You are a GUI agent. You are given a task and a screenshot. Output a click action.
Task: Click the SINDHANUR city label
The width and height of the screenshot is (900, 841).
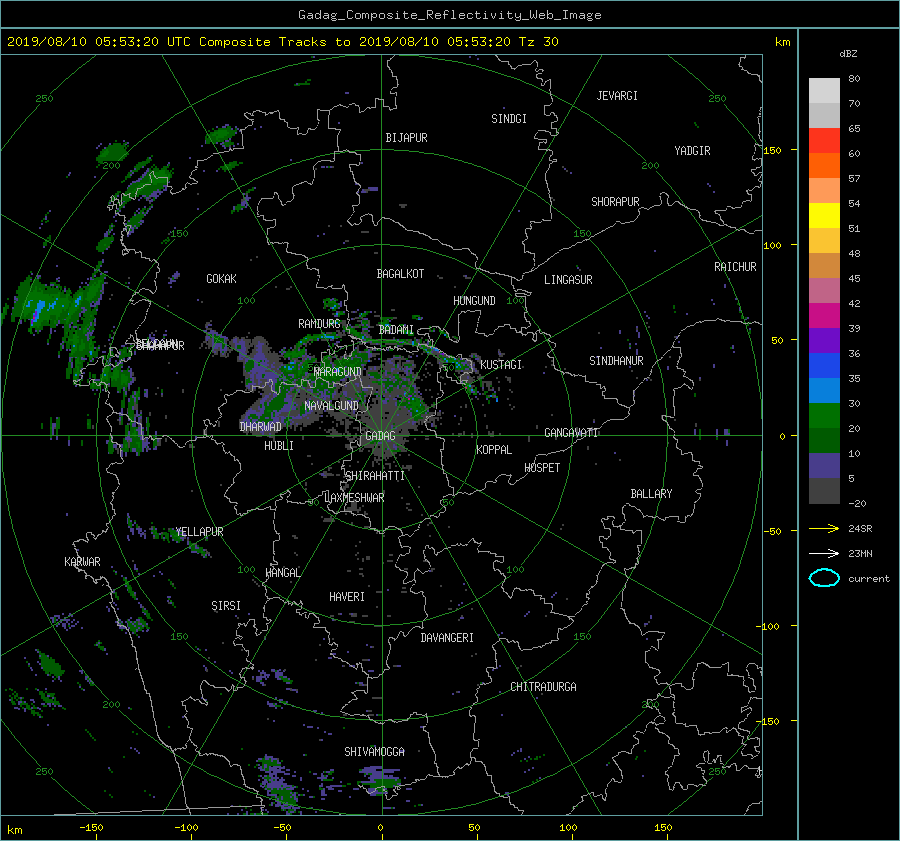(x=616, y=361)
